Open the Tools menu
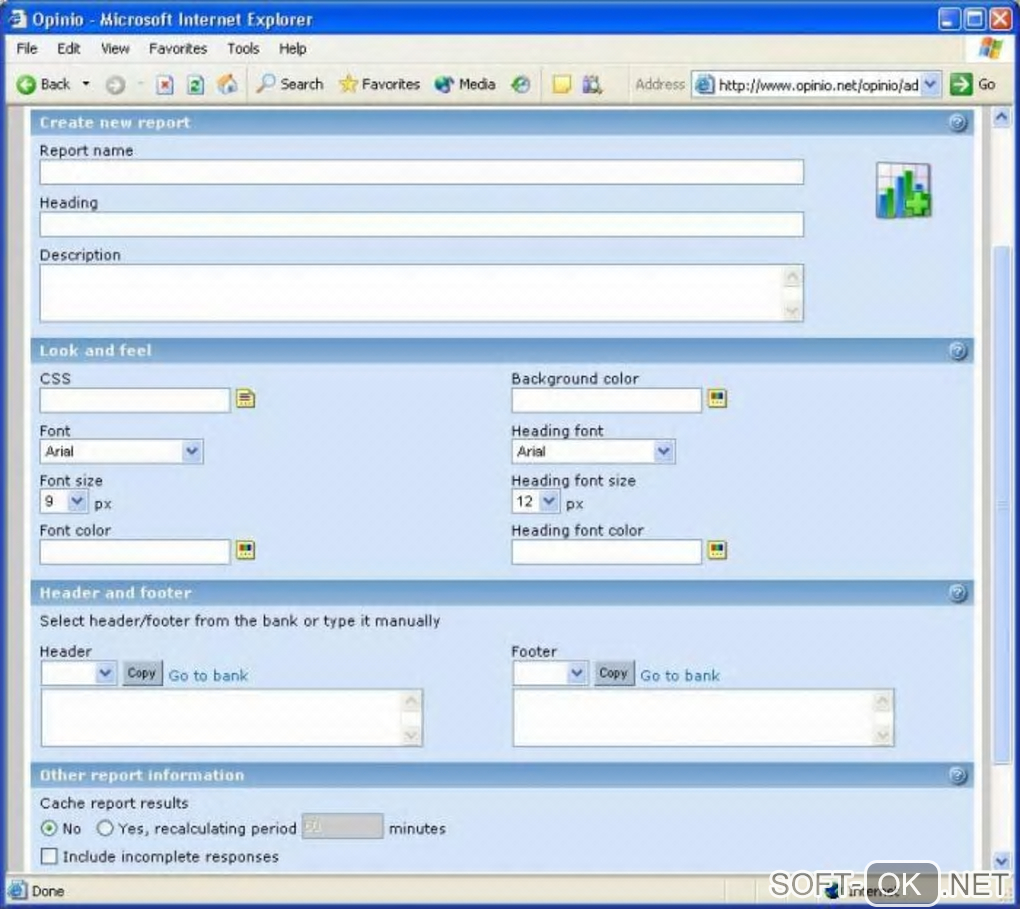The width and height of the screenshot is (1020, 909). [243, 48]
